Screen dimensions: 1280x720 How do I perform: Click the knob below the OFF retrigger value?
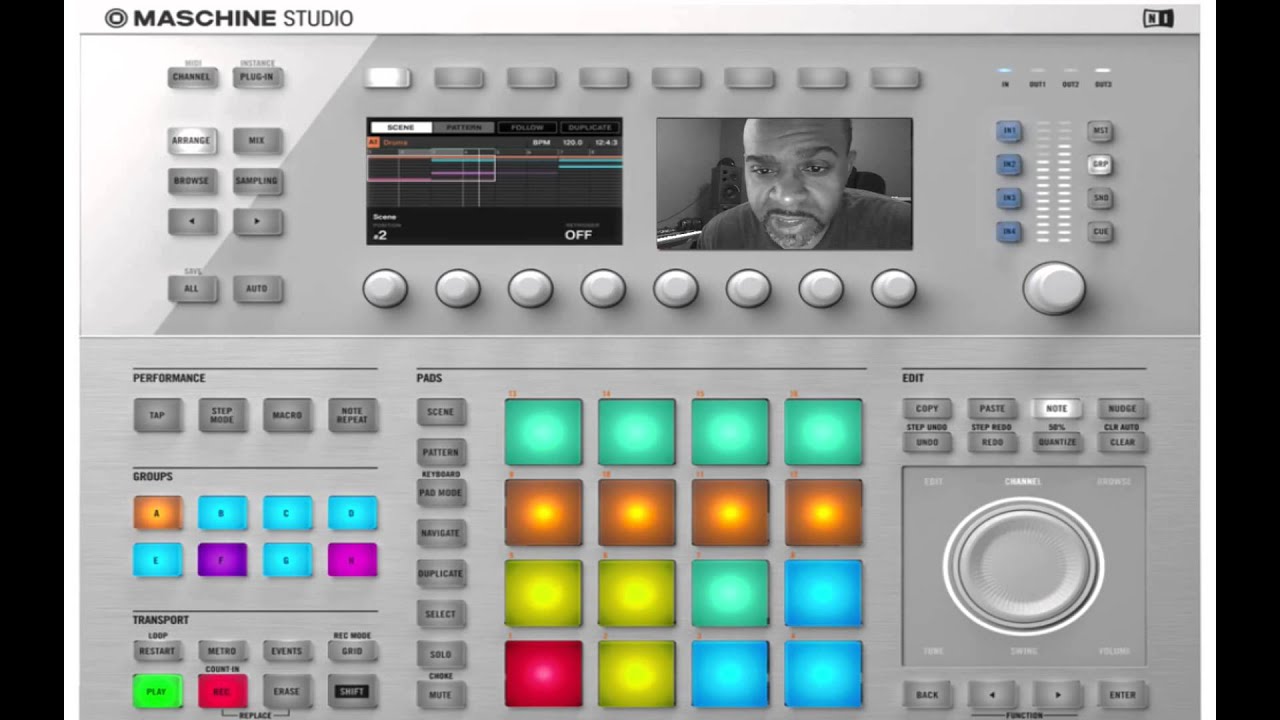[603, 288]
